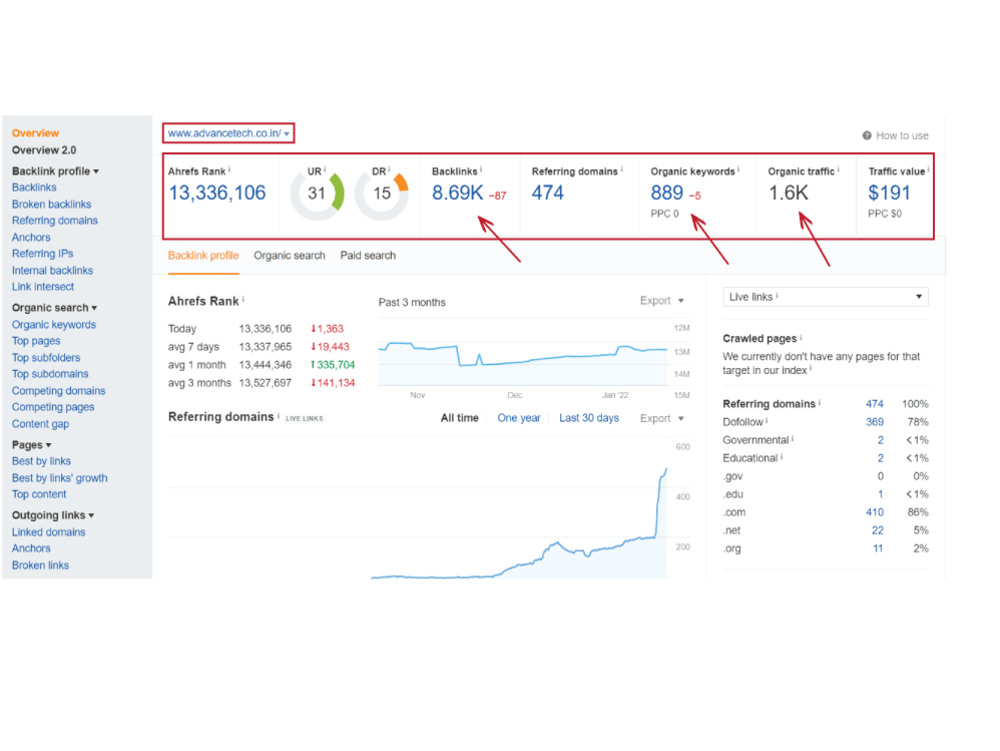This screenshot has height=751, width=1000.
Task: Open the www.advancetech.co.in domain dropdown
Action: [228, 133]
